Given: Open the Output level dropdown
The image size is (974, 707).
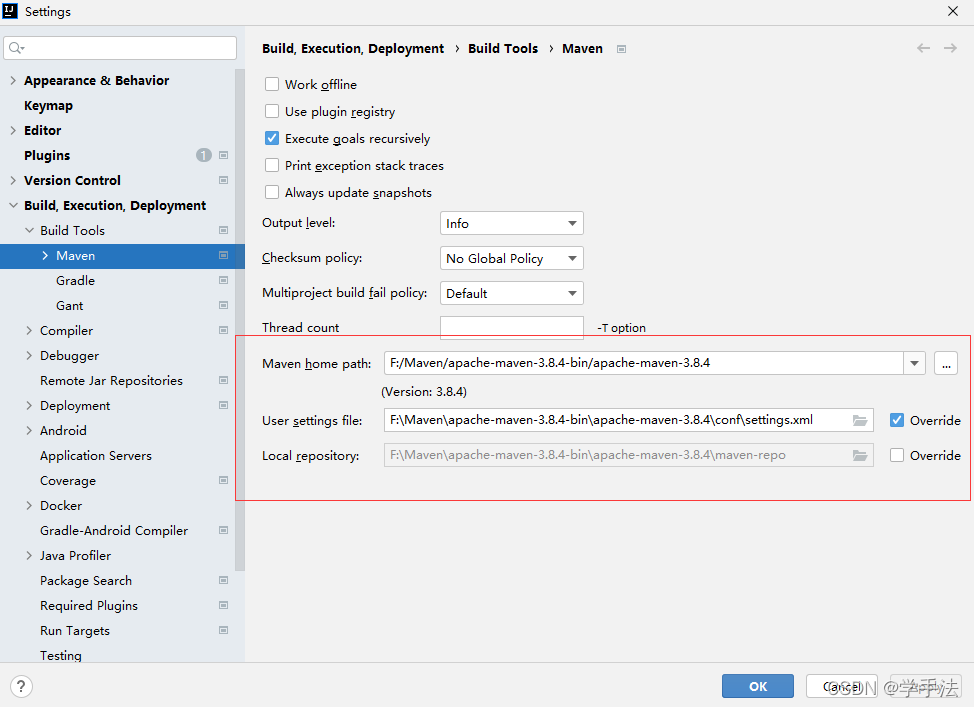Looking at the screenshot, I should point(511,223).
